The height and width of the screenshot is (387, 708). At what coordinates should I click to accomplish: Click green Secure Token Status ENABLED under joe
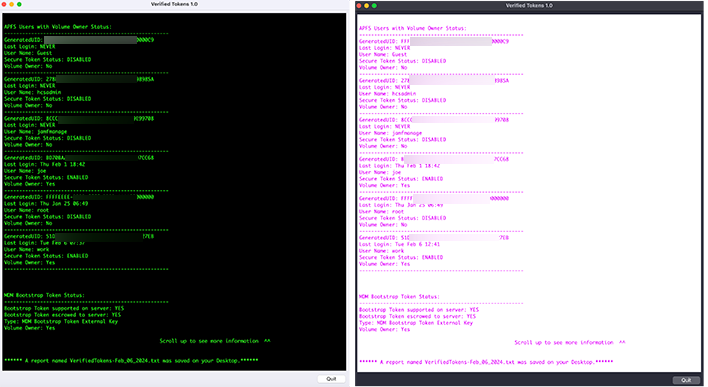click(x=46, y=177)
